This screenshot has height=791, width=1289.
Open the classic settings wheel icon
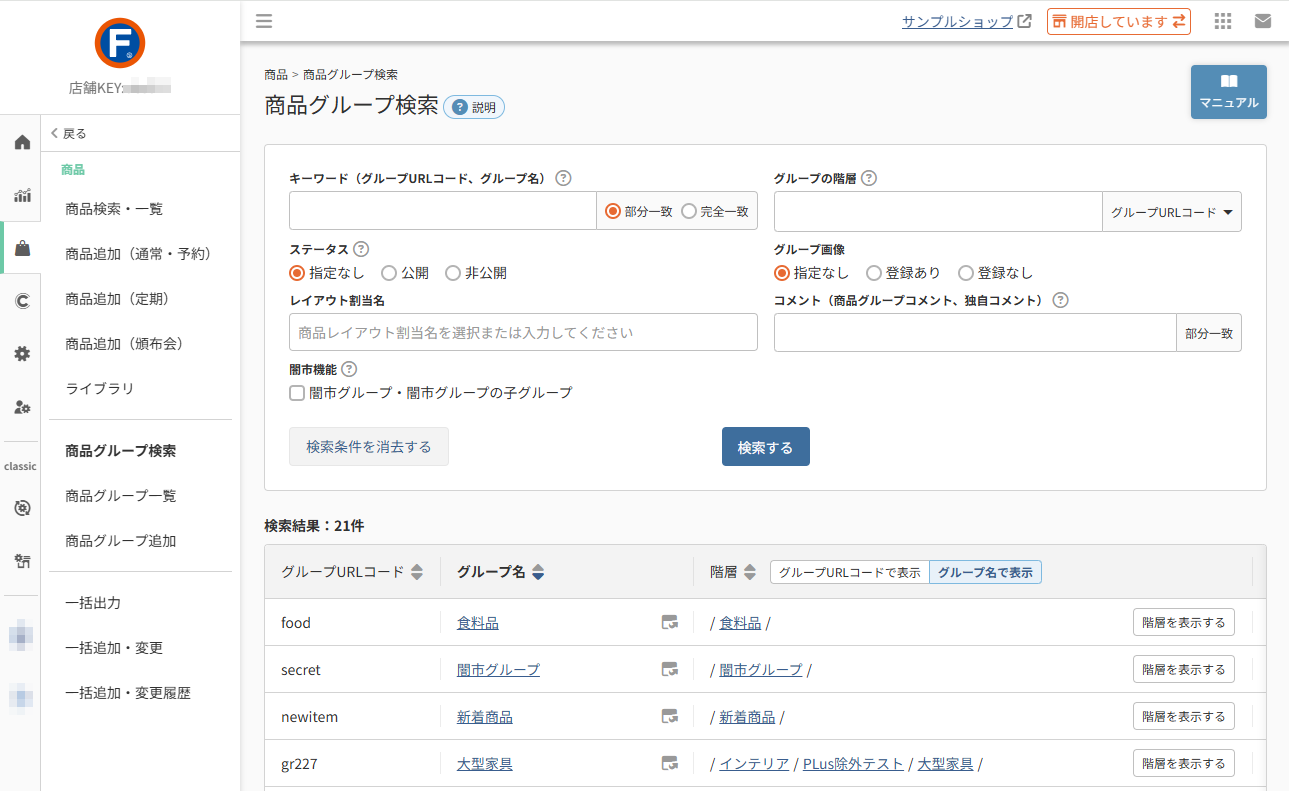pos(22,508)
